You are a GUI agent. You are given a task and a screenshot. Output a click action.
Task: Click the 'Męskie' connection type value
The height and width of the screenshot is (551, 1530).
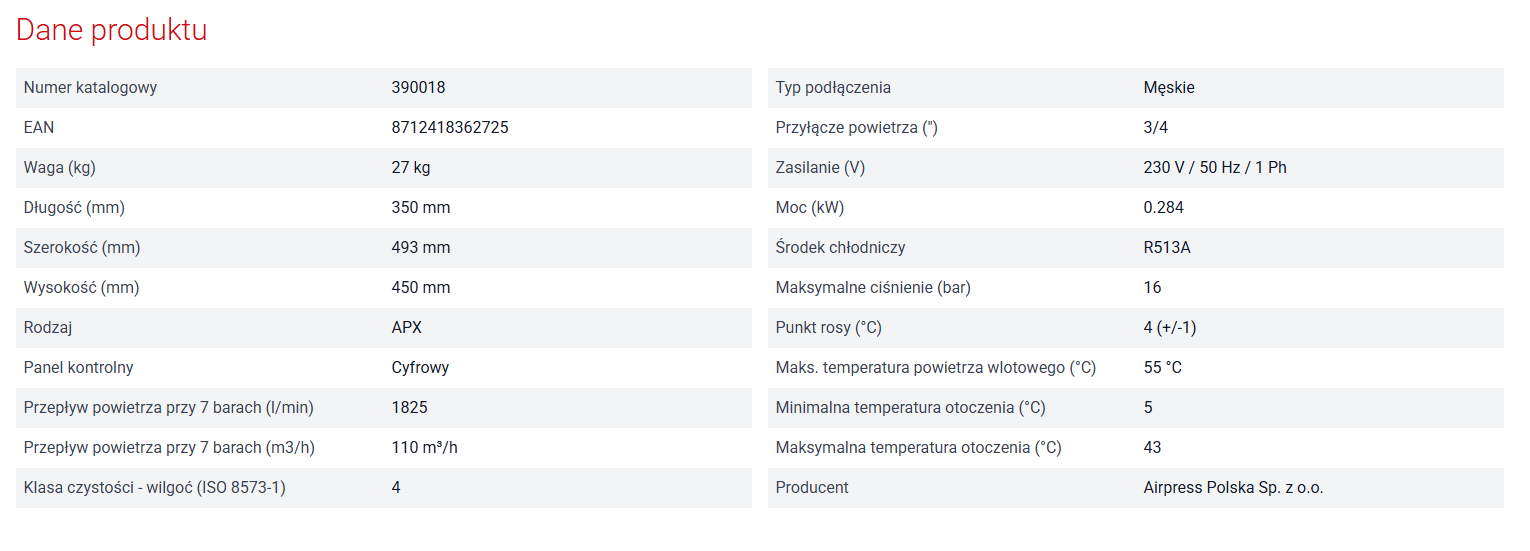coord(1168,88)
